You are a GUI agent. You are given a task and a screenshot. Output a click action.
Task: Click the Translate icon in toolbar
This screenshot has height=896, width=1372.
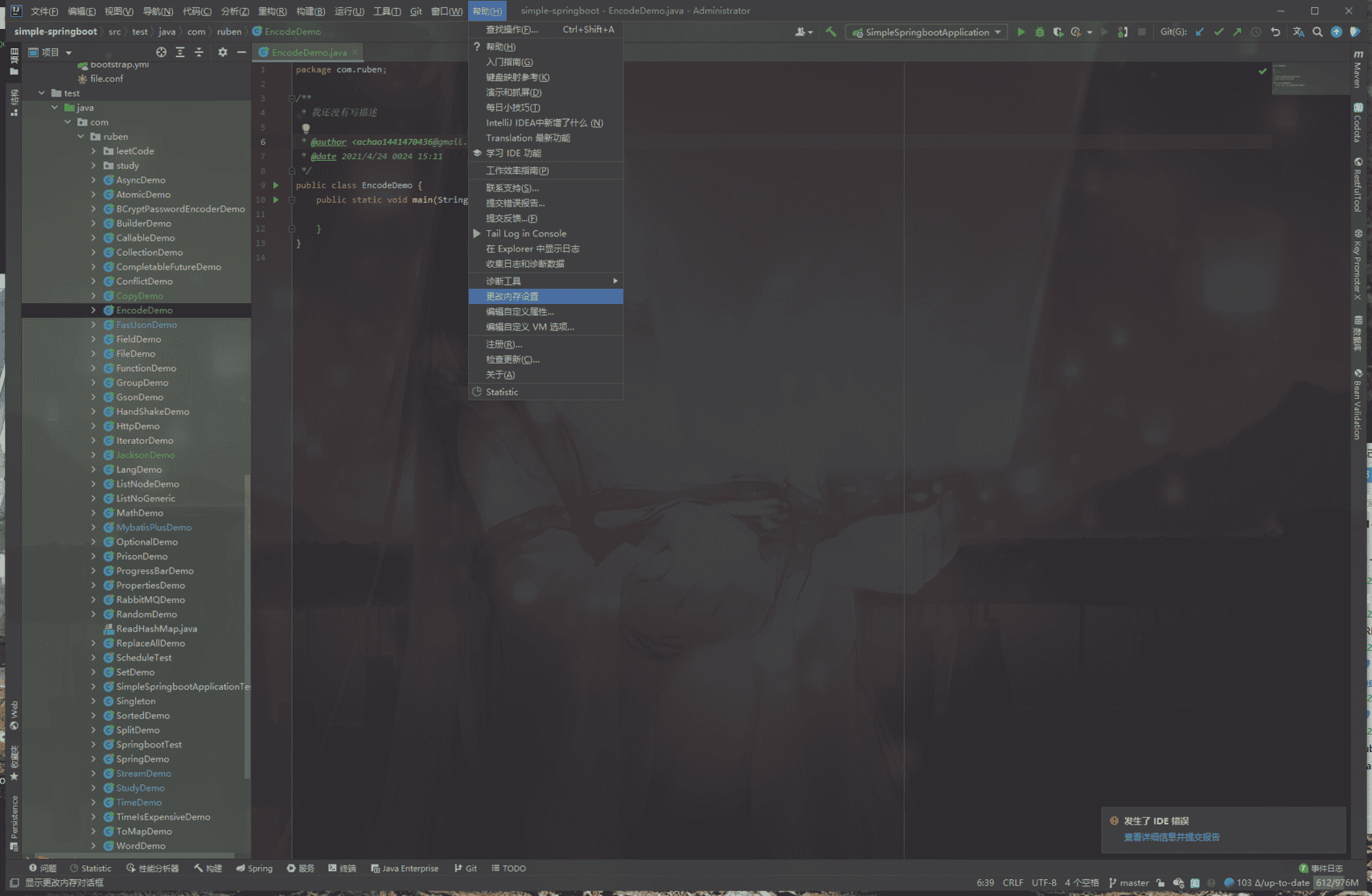tap(1298, 32)
